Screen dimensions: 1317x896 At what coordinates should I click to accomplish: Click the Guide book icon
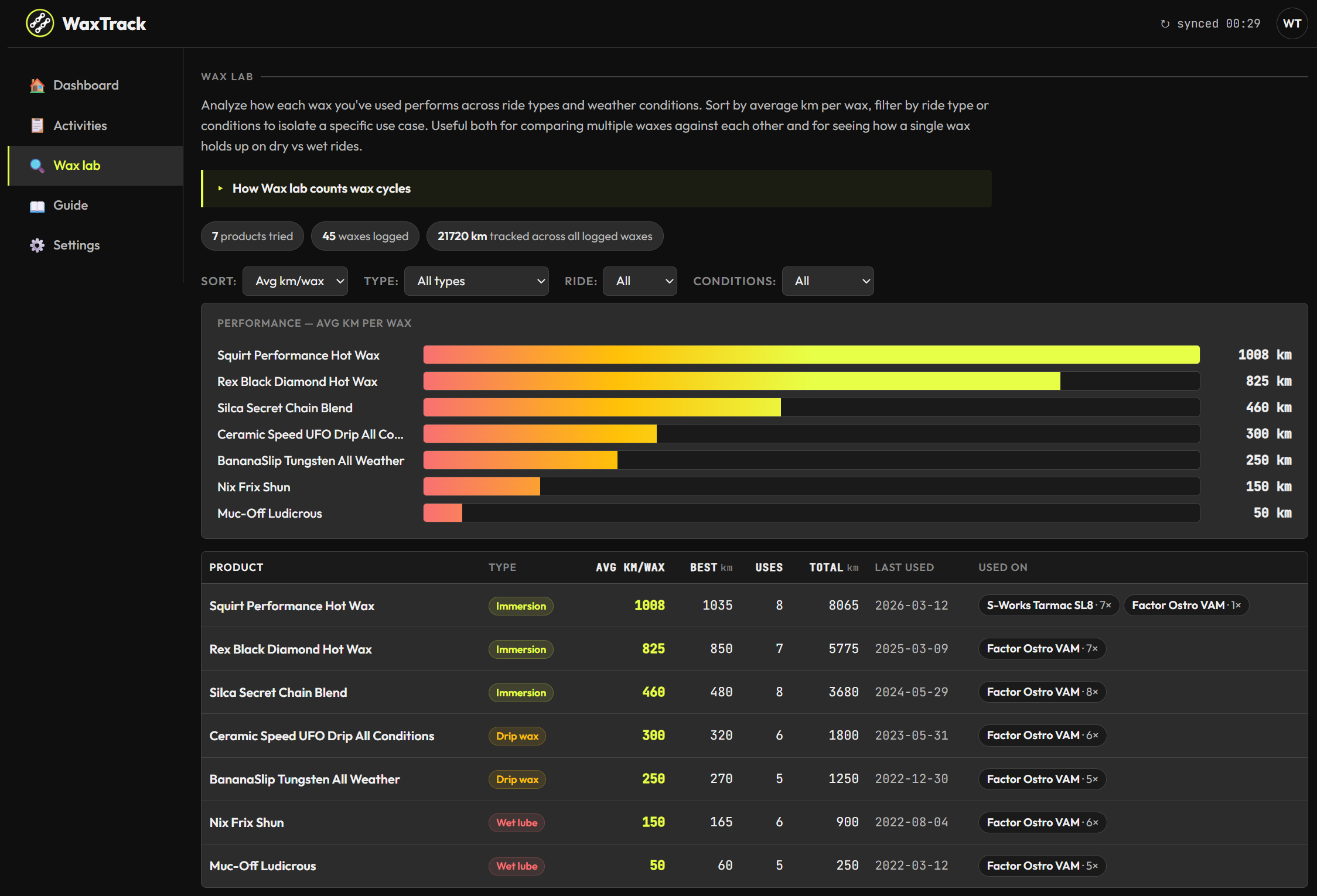pyautogui.click(x=37, y=206)
